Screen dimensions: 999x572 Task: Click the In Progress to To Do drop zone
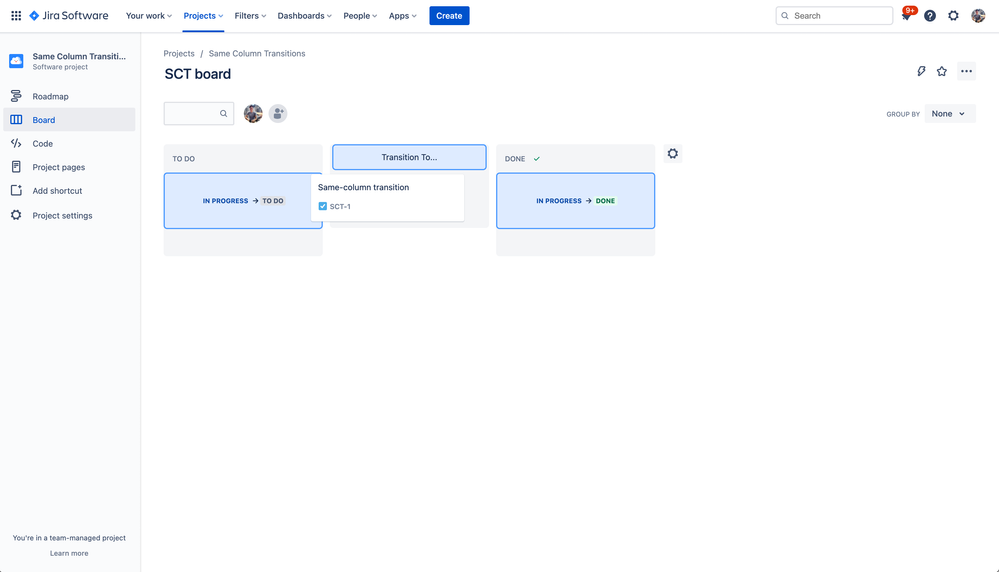(x=243, y=201)
